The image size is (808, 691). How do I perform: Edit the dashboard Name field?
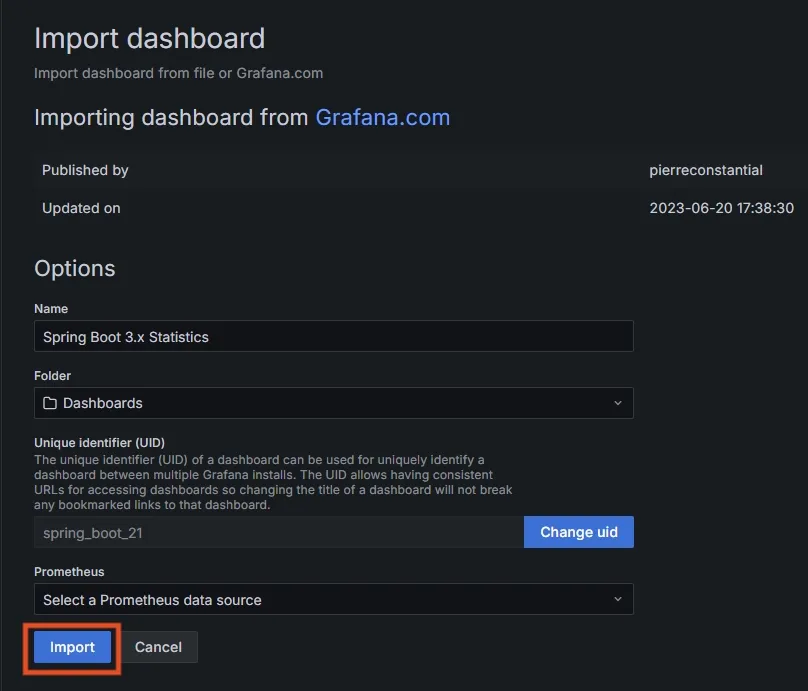[334, 336]
